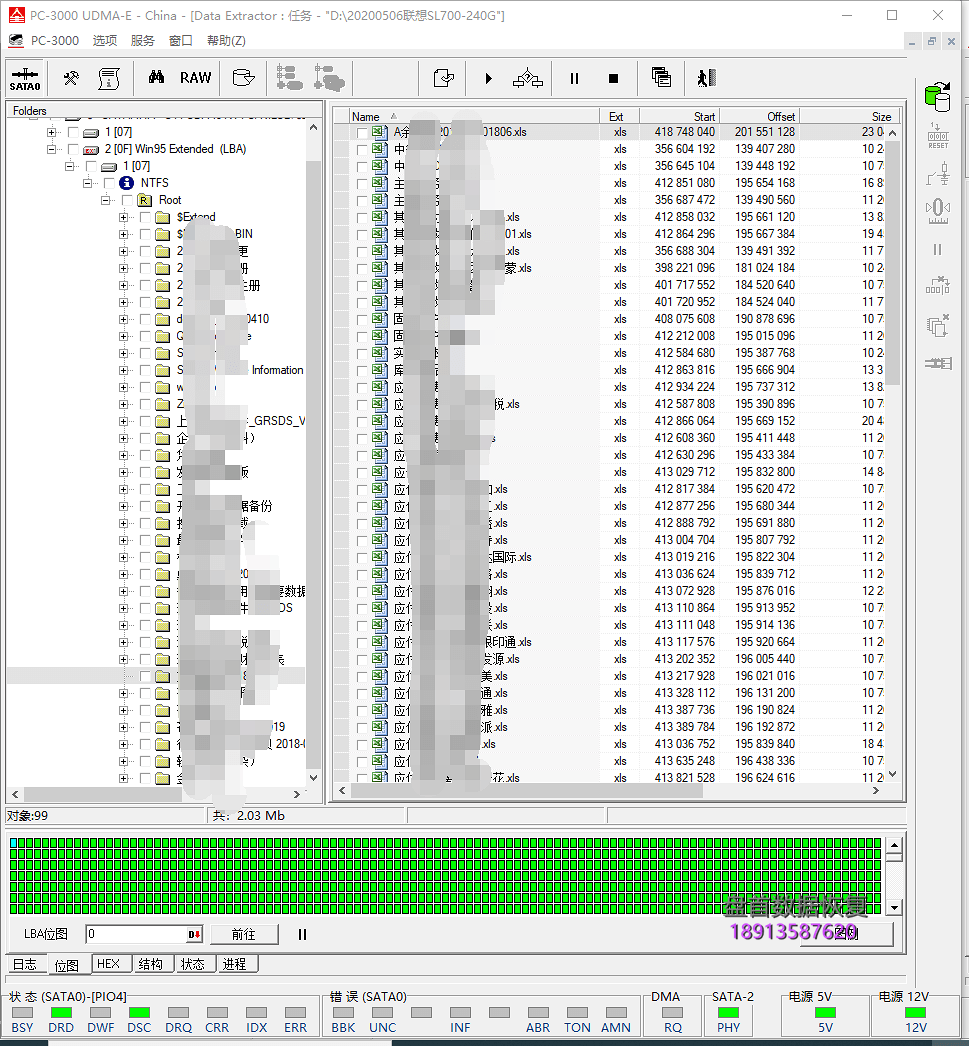Screen dimensions: 969x1046
Task: Sort the file list by Offset column
Action: click(760, 116)
